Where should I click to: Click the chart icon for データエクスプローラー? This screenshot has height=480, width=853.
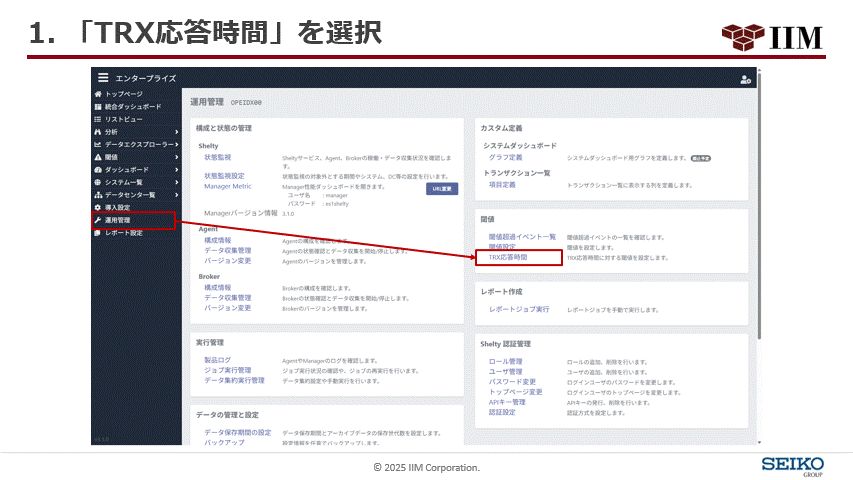point(98,144)
